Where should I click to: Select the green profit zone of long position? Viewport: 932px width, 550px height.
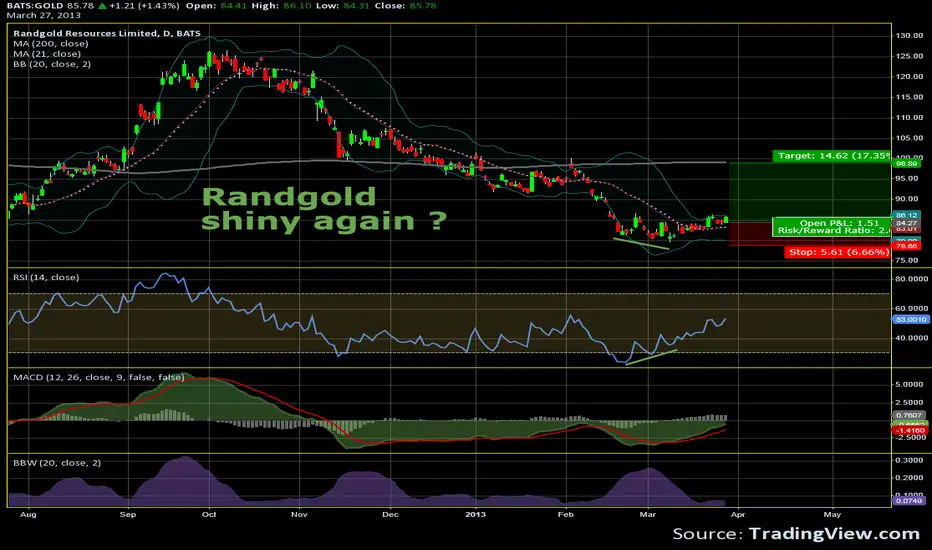pos(810,191)
